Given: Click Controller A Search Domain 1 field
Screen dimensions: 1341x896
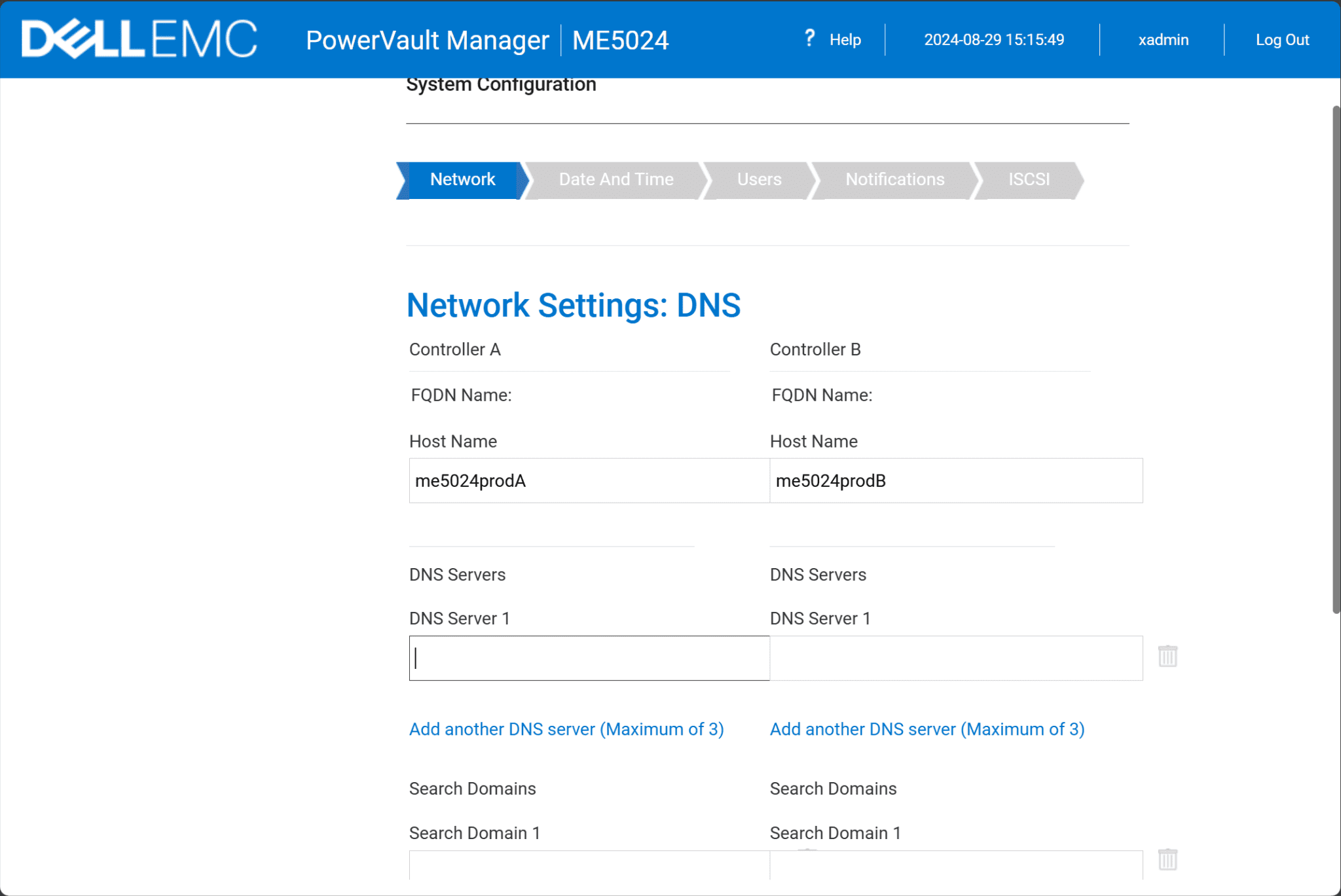Looking at the screenshot, I should 589,865.
